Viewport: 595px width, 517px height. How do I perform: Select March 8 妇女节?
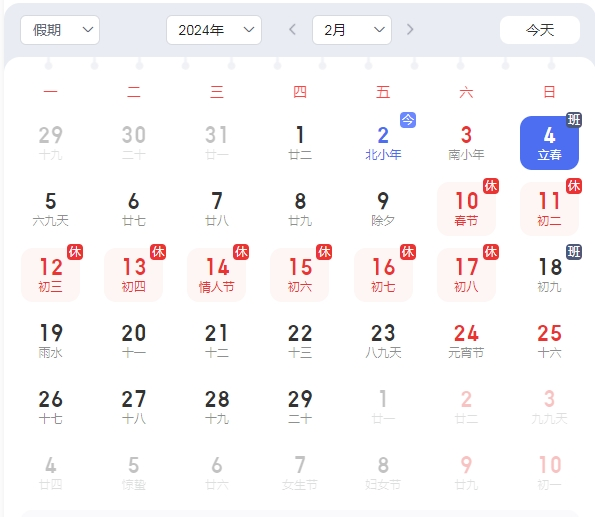383,473
